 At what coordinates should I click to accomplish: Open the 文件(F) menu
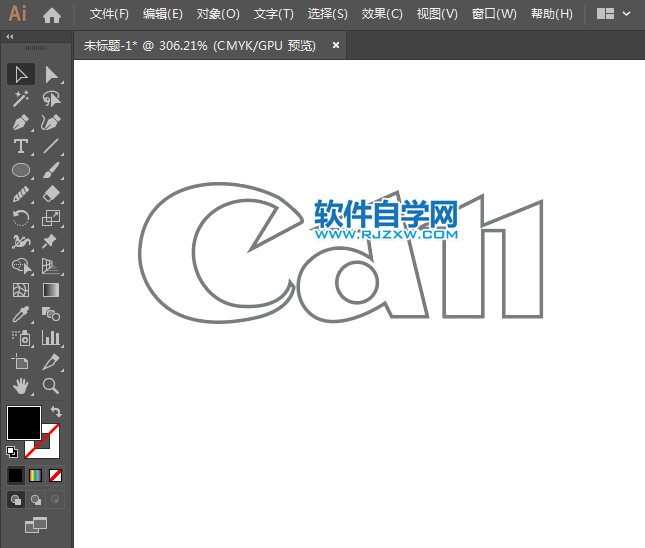tap(109, 14)
